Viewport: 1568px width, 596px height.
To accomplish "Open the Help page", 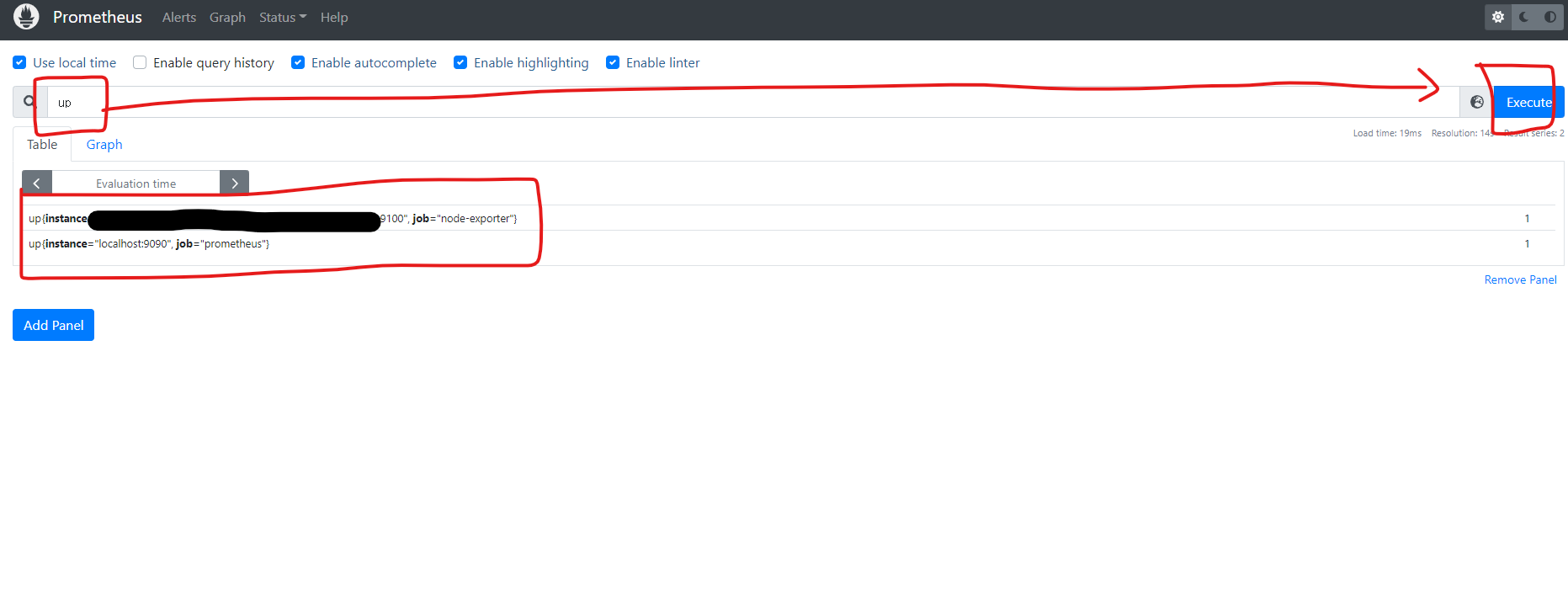I will pyautogui.click(x=334, y=17).
